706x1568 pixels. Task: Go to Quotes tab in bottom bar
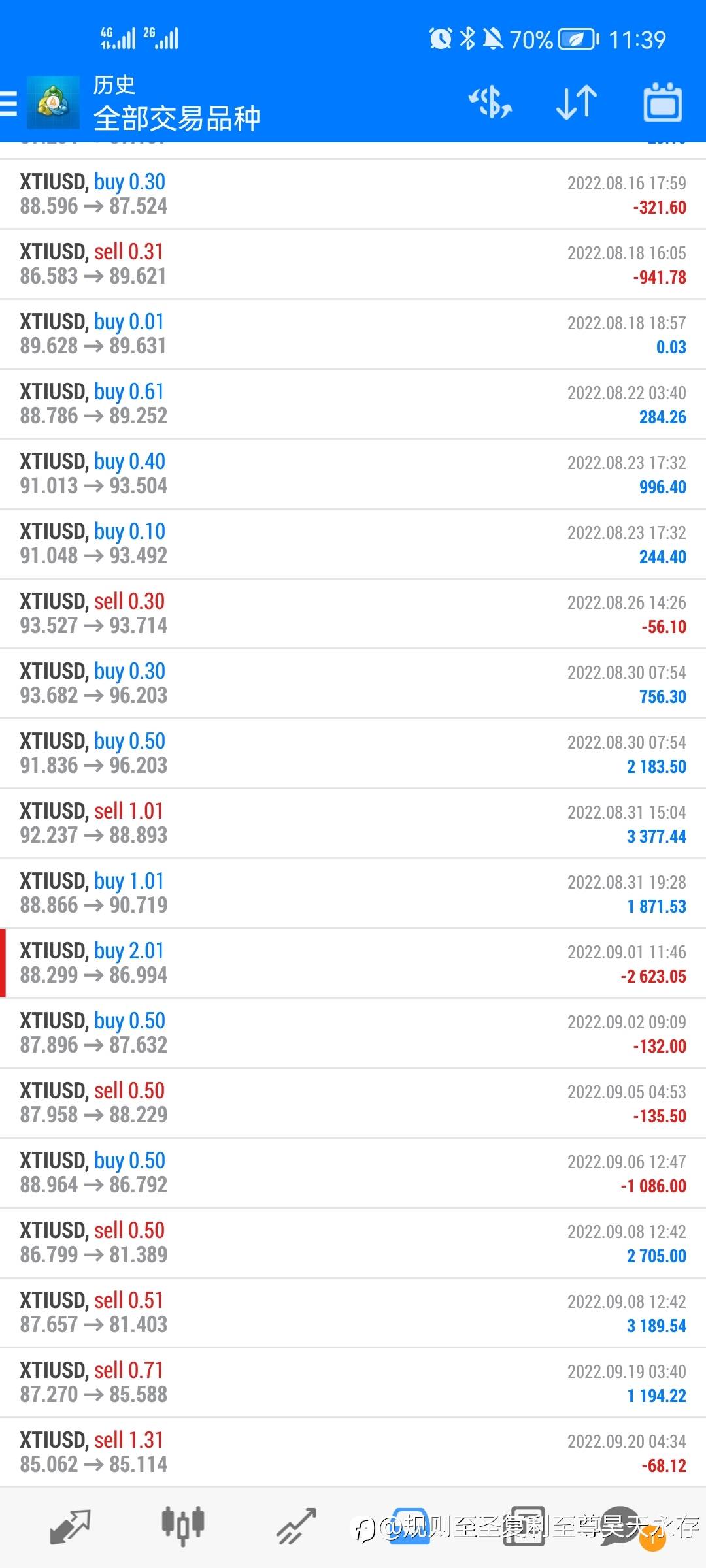click(x=70, y=1527)
